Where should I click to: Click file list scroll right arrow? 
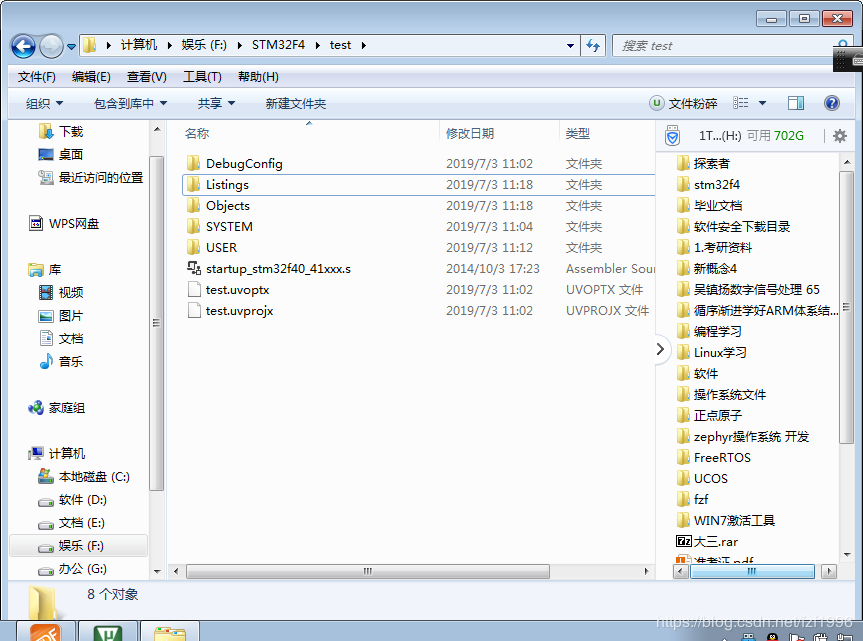pos(646,571)
